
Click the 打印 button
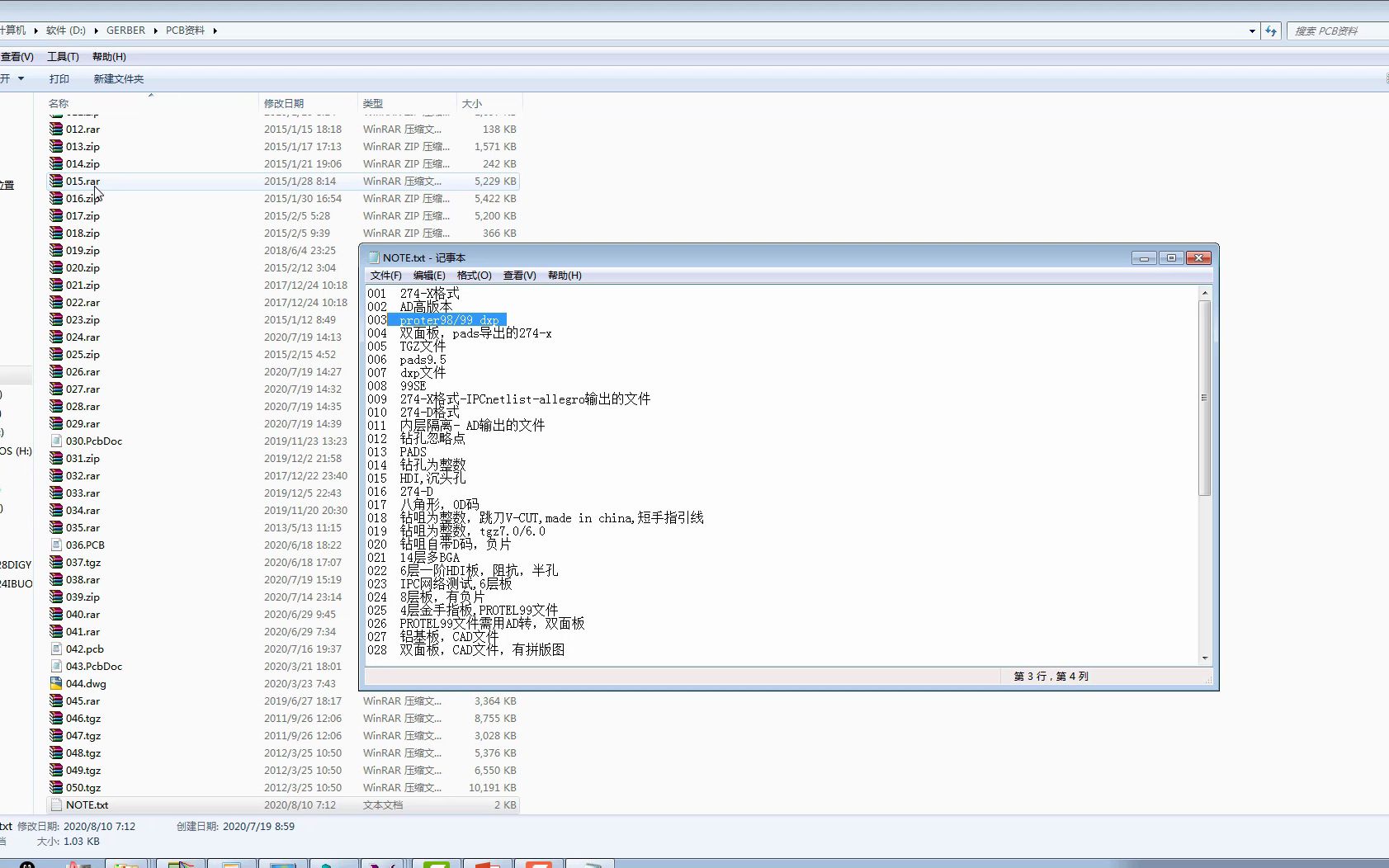tap(59, 78)
